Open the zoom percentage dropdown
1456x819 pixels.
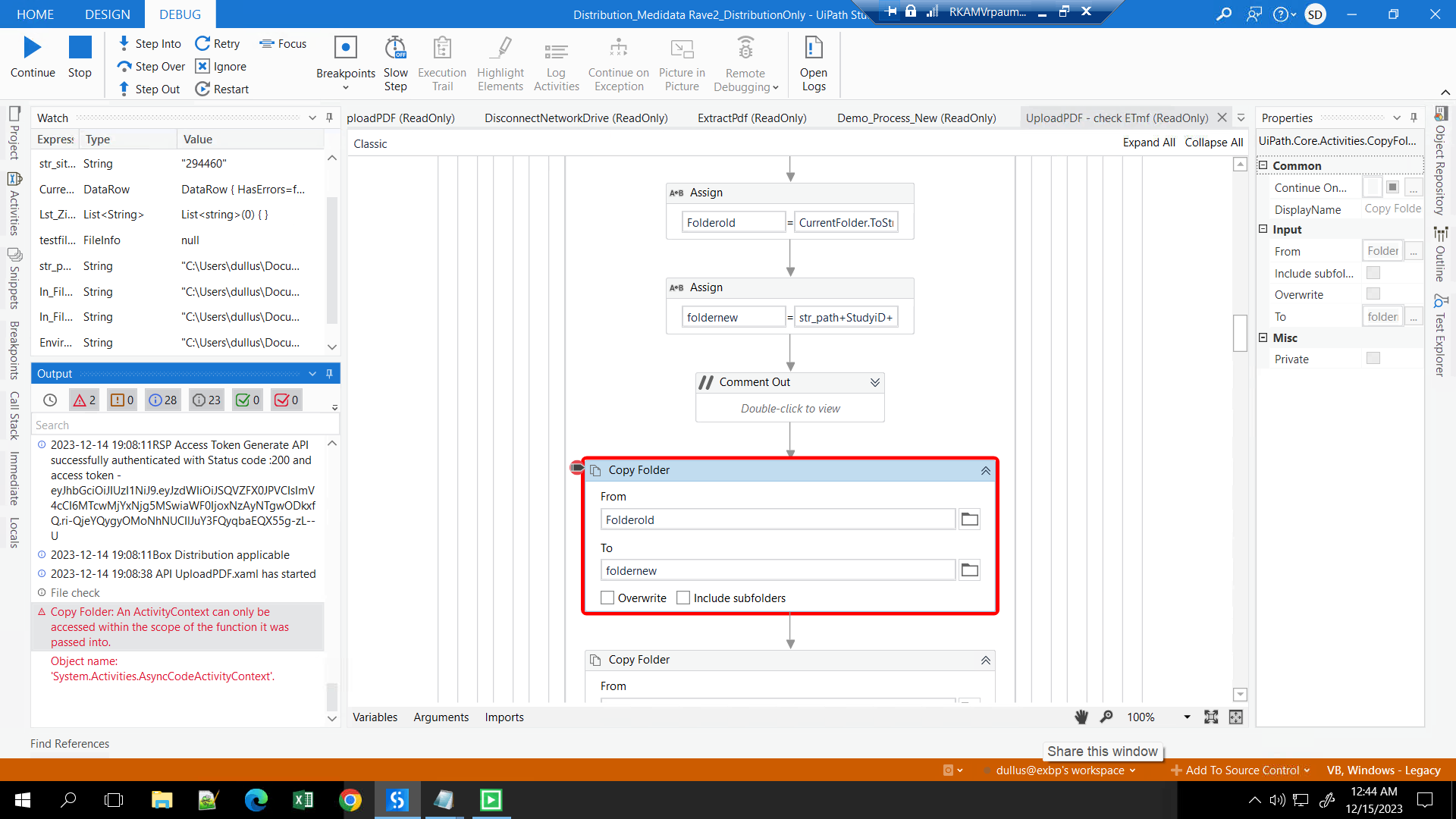1187,717
